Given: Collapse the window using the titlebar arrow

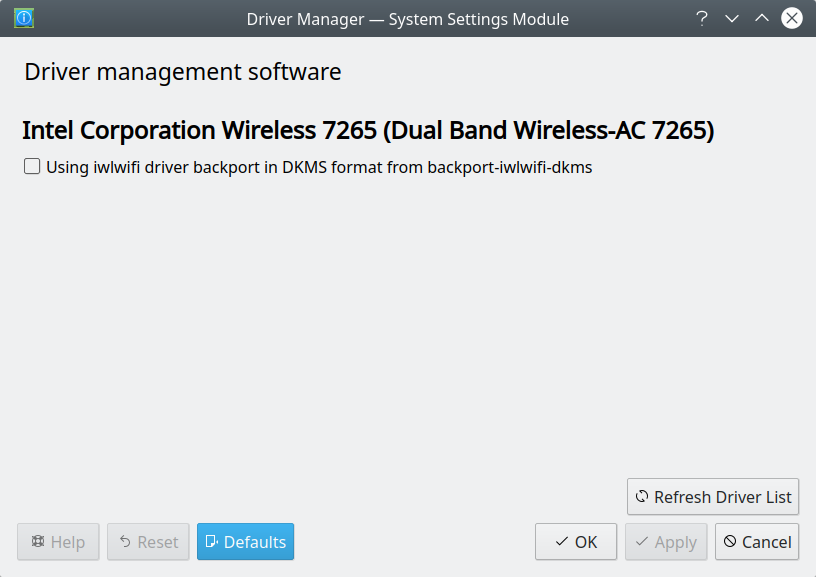Looking at the screenshot, I should click(x=761, y=17).
